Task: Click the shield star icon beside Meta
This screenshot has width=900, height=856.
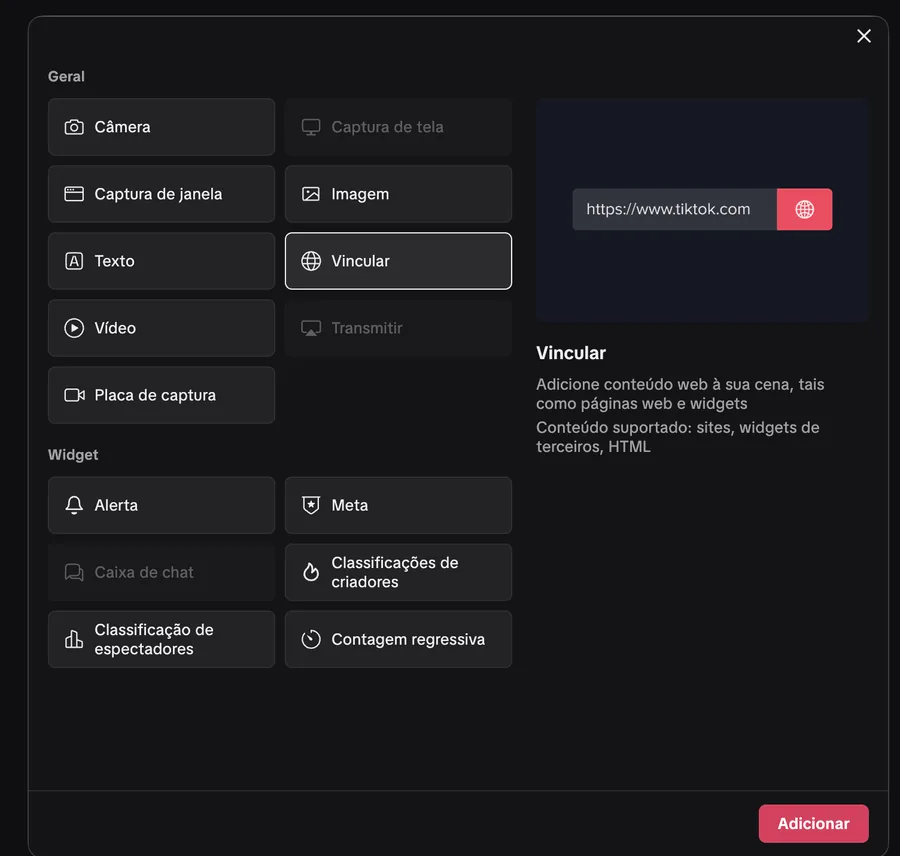Action: (311, 505)
